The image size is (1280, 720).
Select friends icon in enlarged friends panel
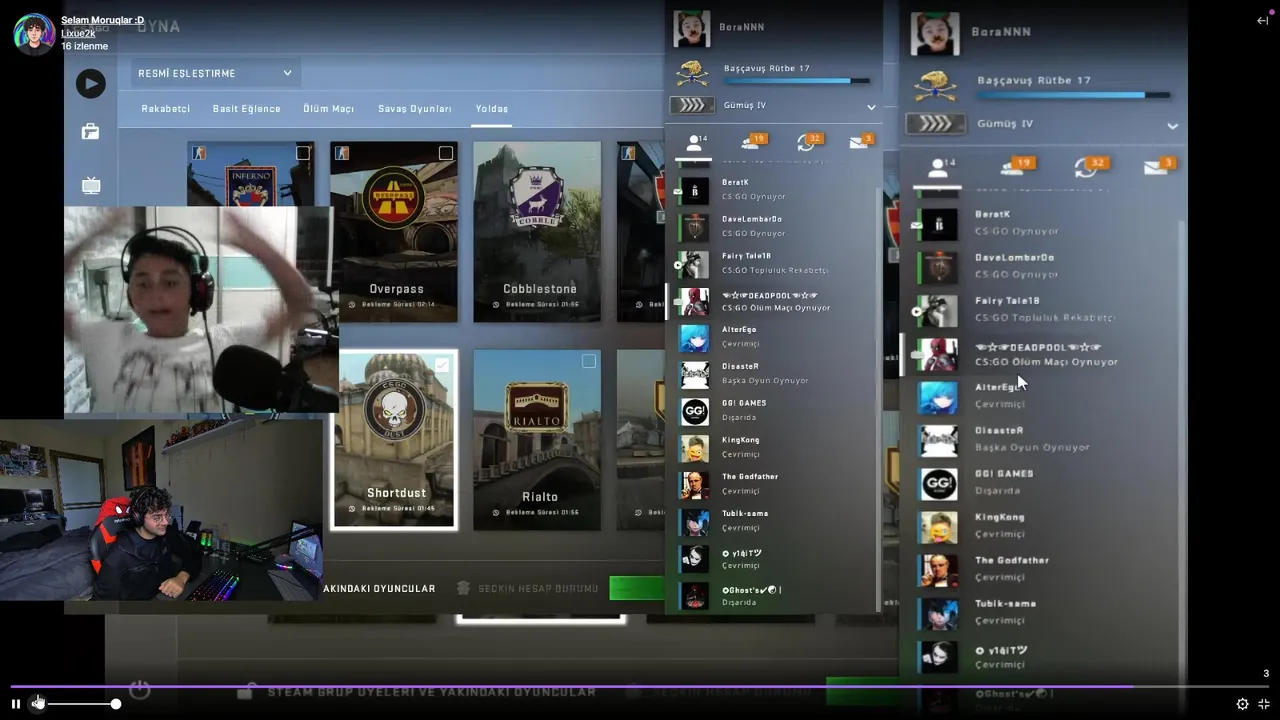click(938, 167)
